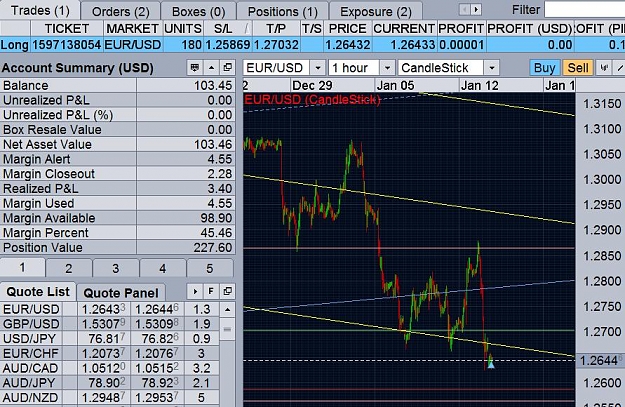The height and width of the screenshot is (407, 625).
Task: Click EUR/USD bid price in Quote List
Action: tap(103, 309)
